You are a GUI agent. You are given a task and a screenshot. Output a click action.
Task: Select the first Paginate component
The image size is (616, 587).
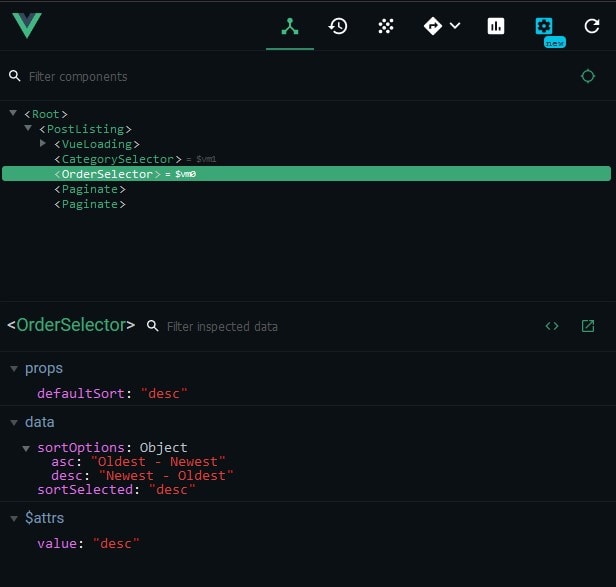(x=90, y=189)
